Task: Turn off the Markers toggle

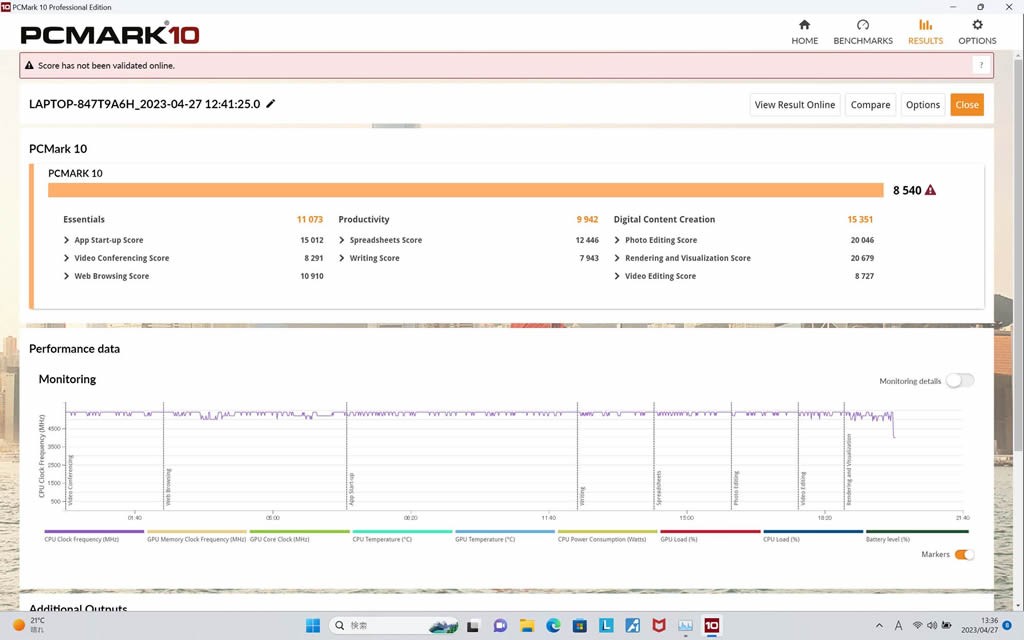Action: coord(964,555)
